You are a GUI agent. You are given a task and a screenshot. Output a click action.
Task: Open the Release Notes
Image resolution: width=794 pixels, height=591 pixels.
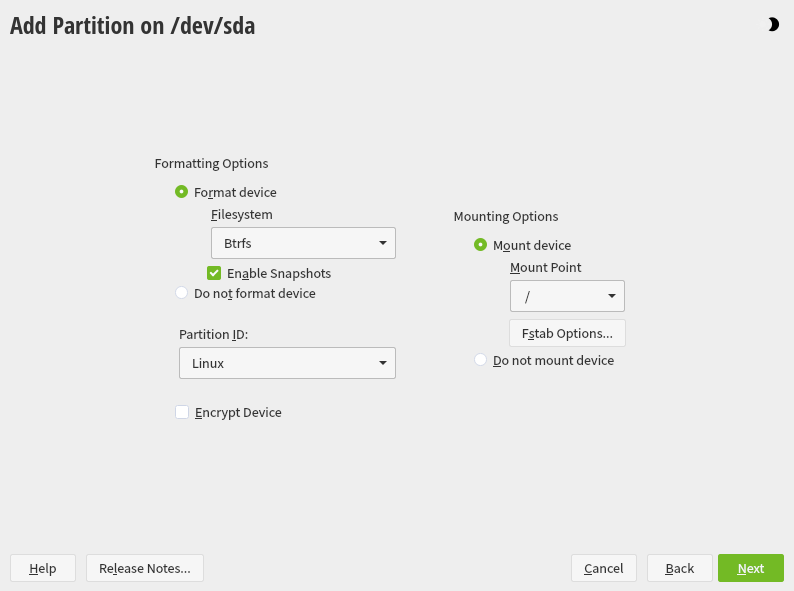(145, 568)
